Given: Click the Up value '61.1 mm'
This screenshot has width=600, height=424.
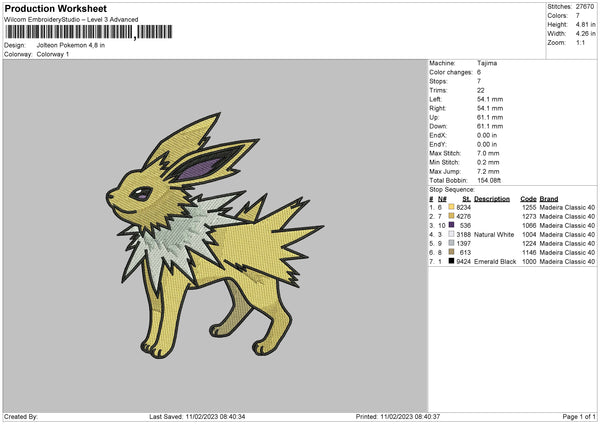Looking at the screenshot, I should (x=490, y=117).
